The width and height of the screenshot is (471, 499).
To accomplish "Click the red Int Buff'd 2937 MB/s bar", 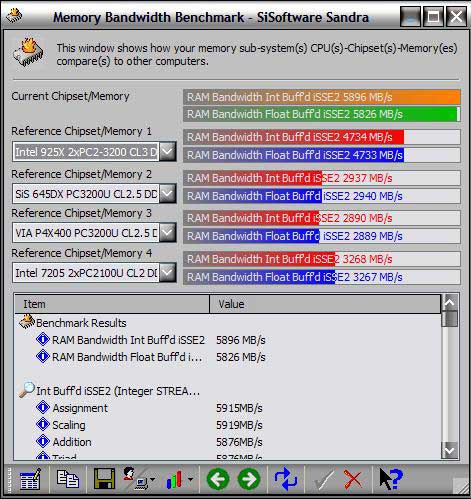I will click(322, 178).
